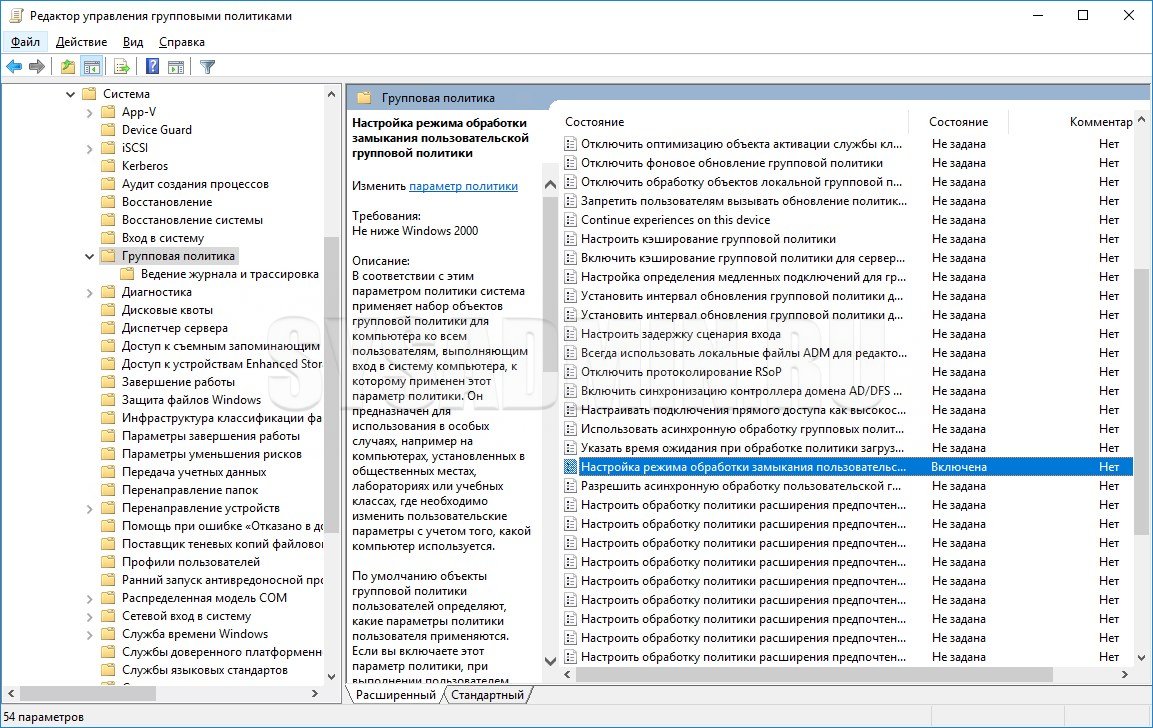Click the Back arrow in toolbar

14,67
